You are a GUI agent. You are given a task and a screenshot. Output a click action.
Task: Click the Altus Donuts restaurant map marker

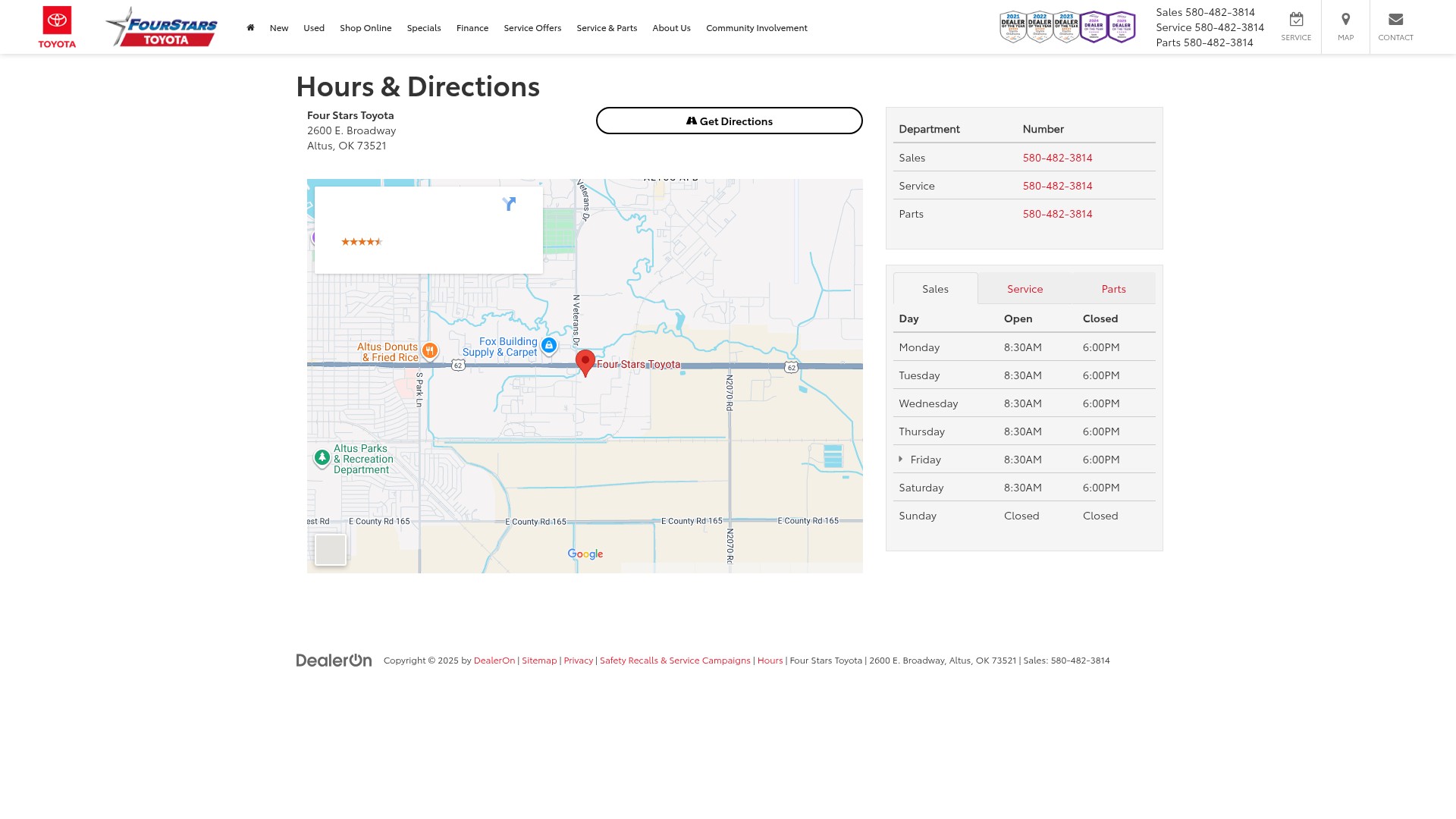429,351
